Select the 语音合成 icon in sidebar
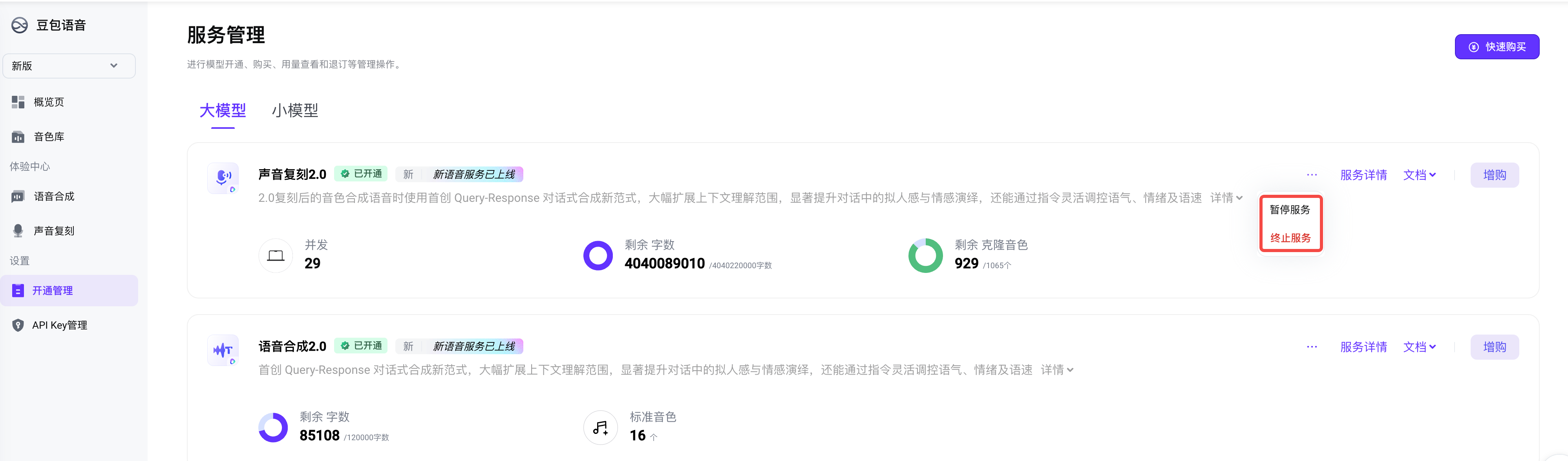 [x=18, y=196]
